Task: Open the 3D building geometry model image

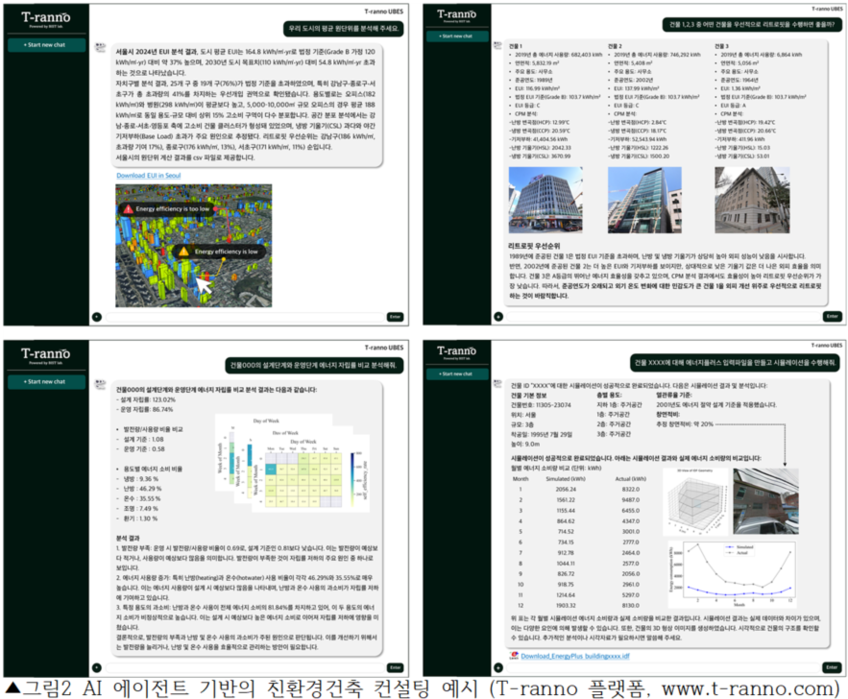Action: point(695,501)
